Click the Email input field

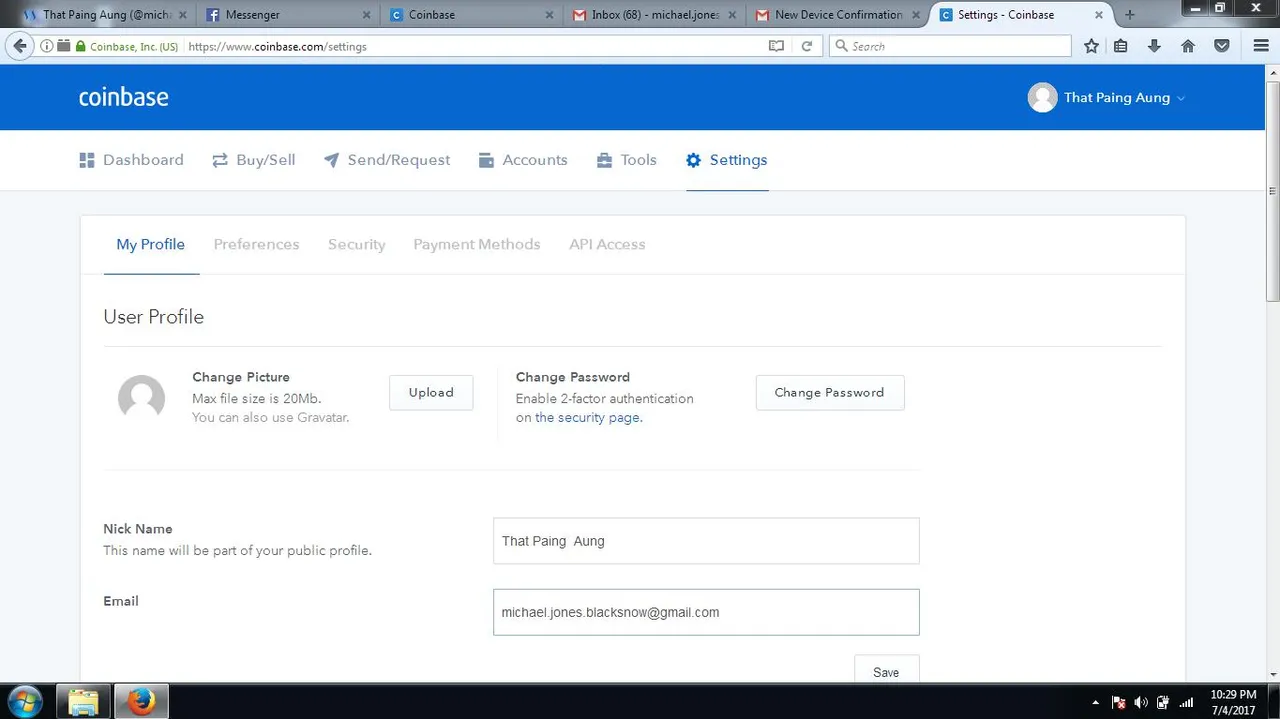click(x=706, y=612)
